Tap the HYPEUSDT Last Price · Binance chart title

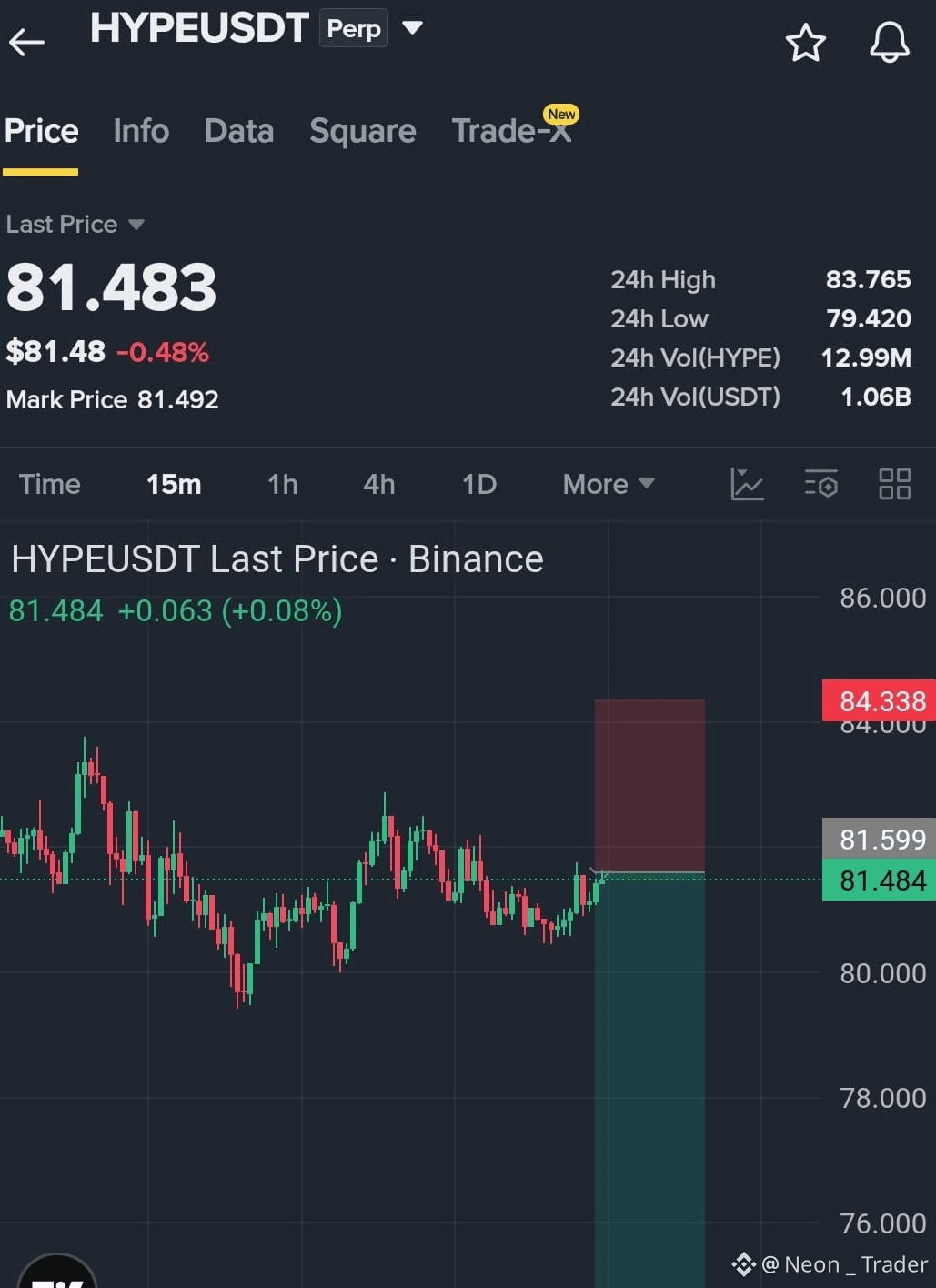[x=277, y=558]
